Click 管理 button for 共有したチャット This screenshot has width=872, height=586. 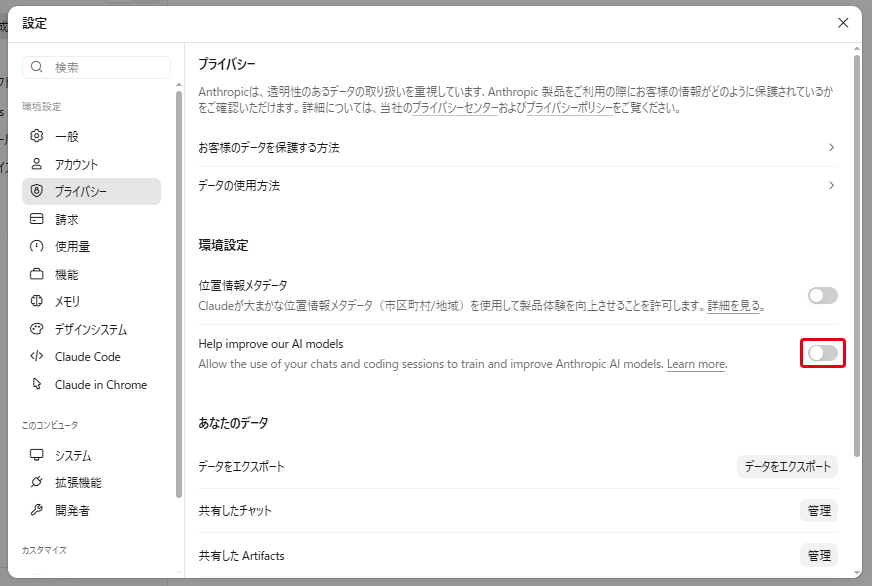[x=819, y=510]
